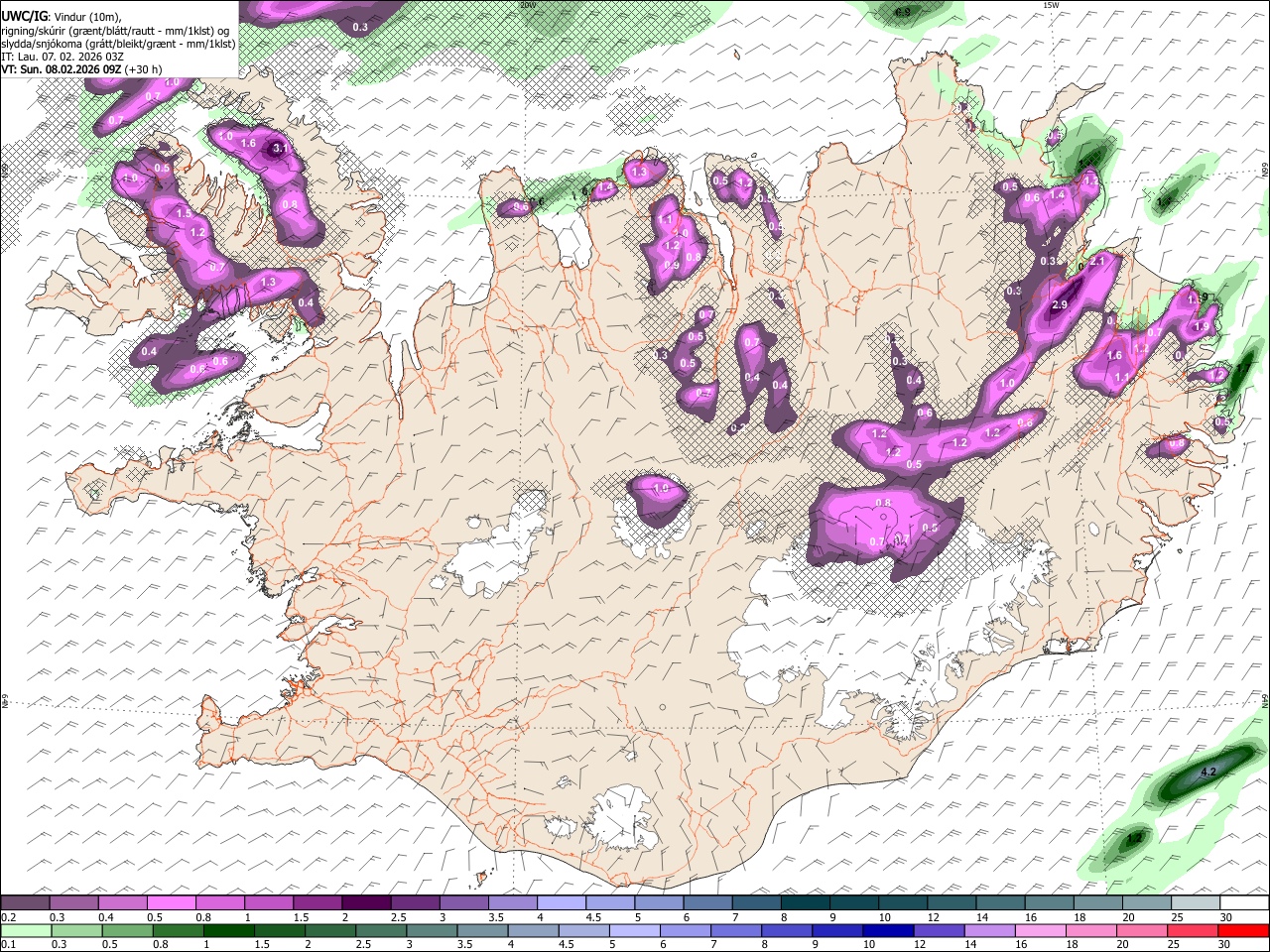Click the valid time line 'VT: Sun. 08.02.2026 09Z'

[80, 69]
